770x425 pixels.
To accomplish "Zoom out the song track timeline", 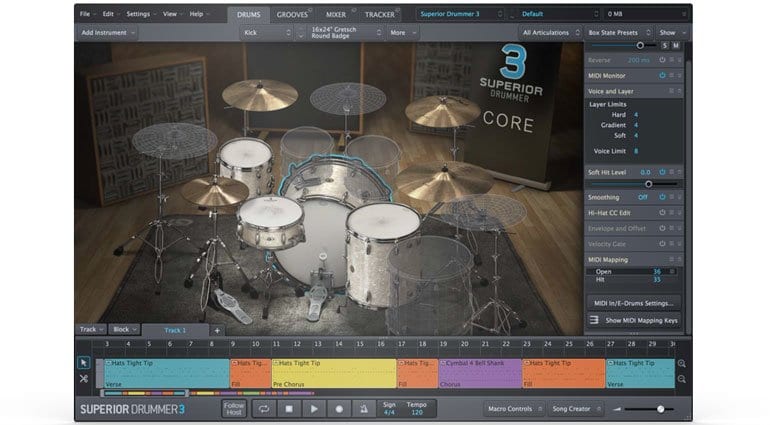I will [x=682, y=379].
